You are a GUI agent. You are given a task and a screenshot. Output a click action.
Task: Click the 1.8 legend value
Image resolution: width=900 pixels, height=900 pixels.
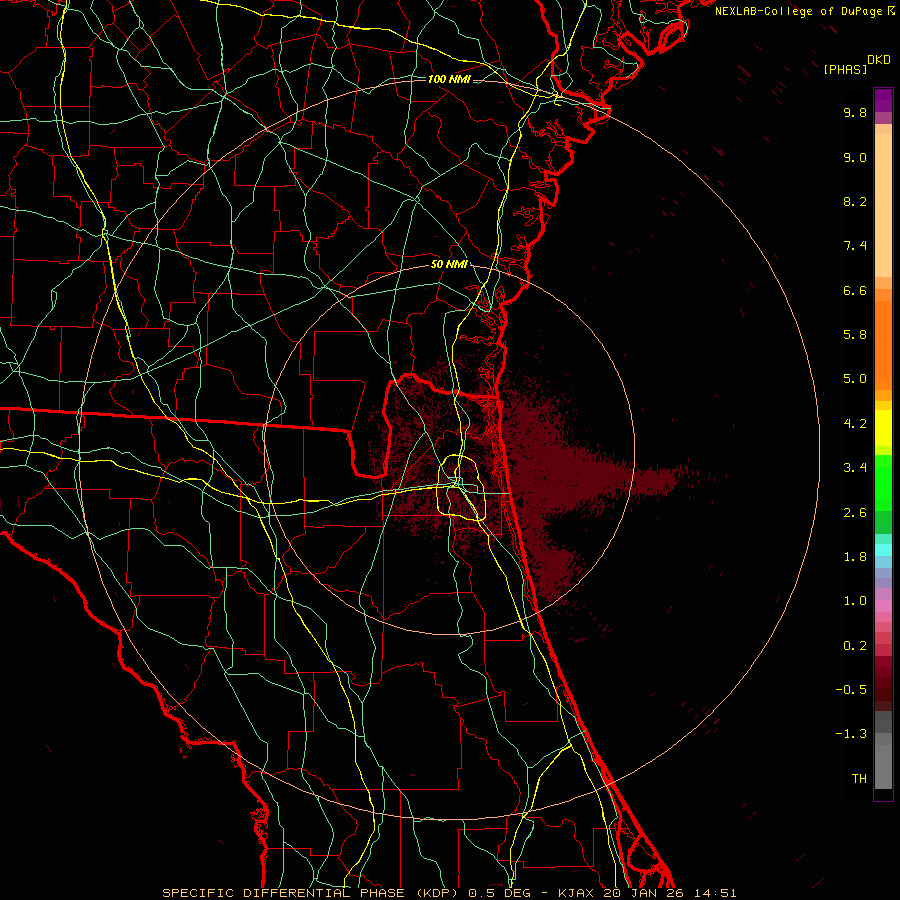pyautogui.click(x=855, y=557)
